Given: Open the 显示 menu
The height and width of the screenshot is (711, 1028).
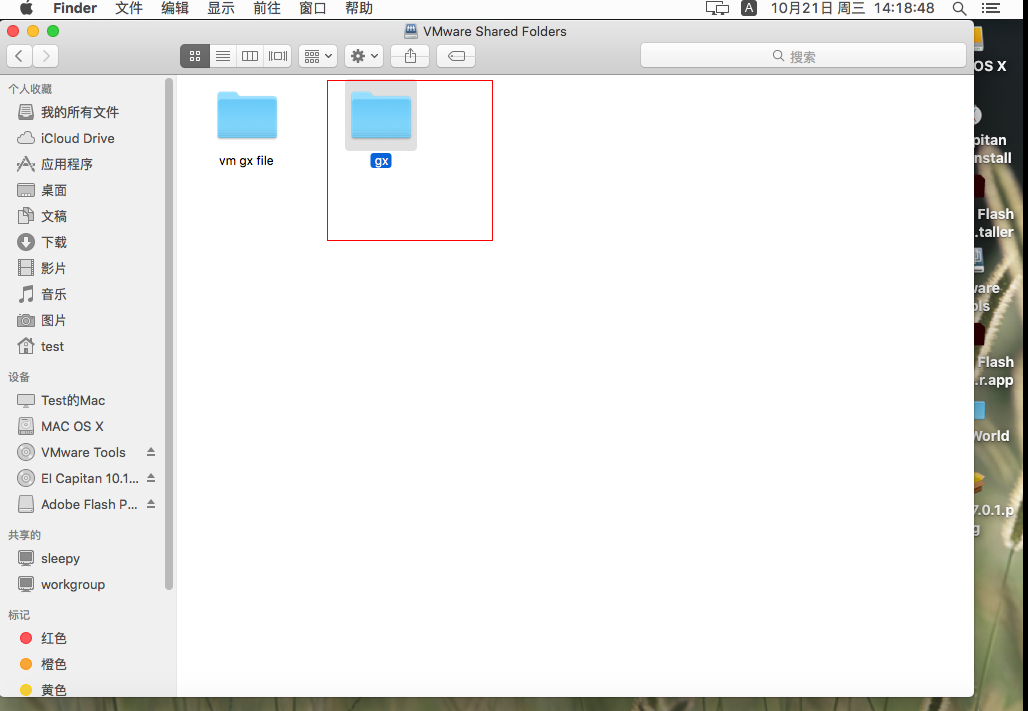Looking at the screenshot, I should pos(221,9).
